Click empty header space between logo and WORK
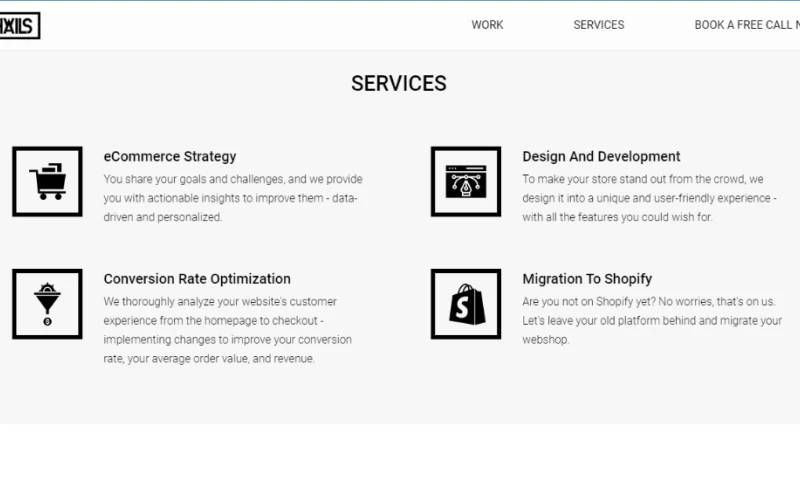 click(x=250, y=25)
